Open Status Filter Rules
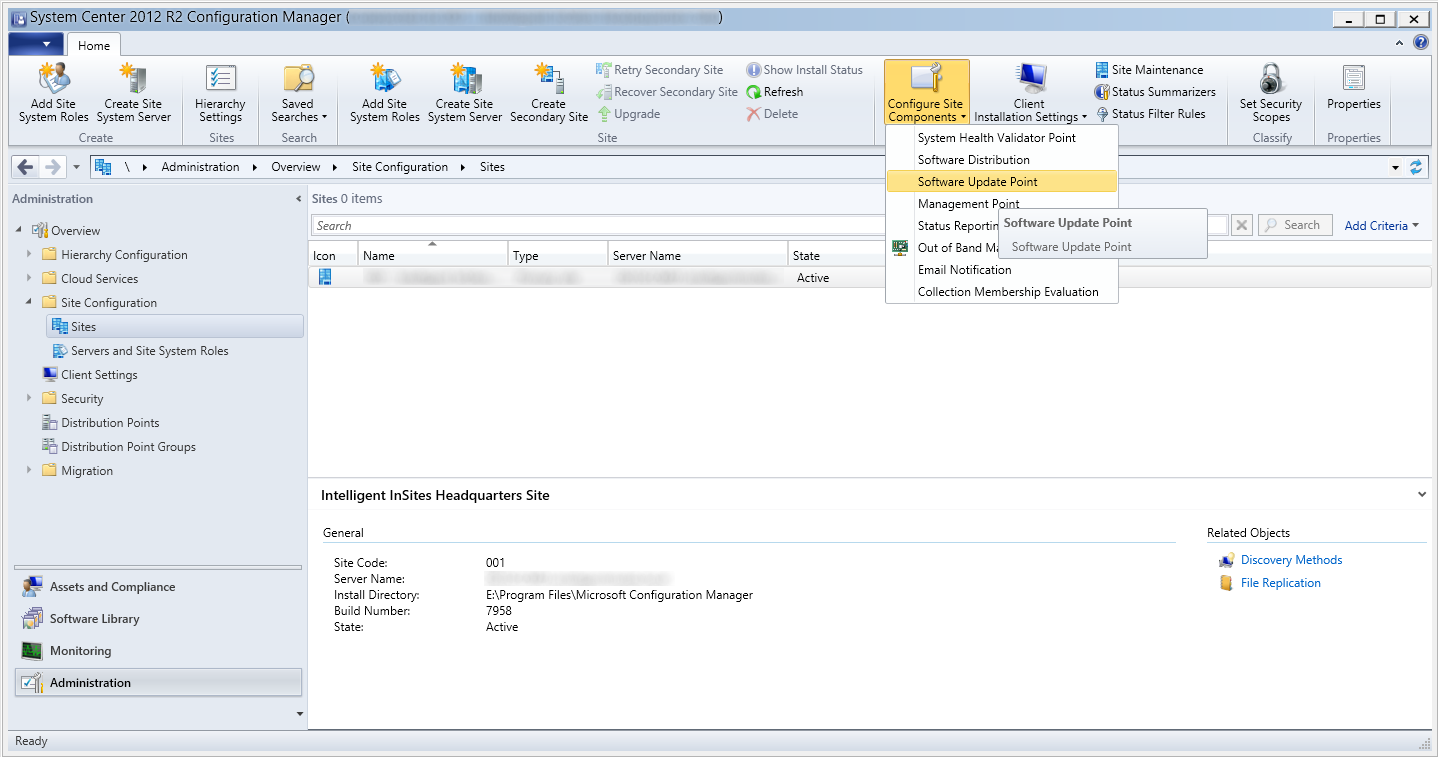 1150,114
